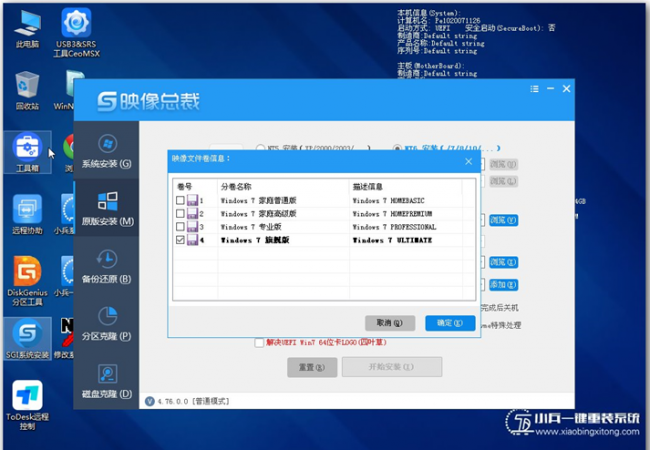Screen dimensions: 650x450
Task: Click the Windows 7 专业版 volume name
Action: click(251, 227)
